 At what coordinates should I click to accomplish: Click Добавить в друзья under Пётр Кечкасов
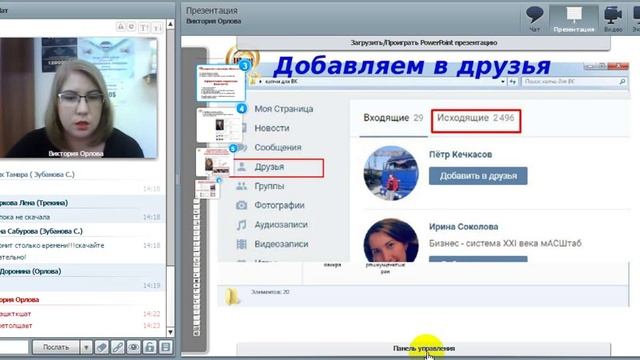tap(478, 176)
